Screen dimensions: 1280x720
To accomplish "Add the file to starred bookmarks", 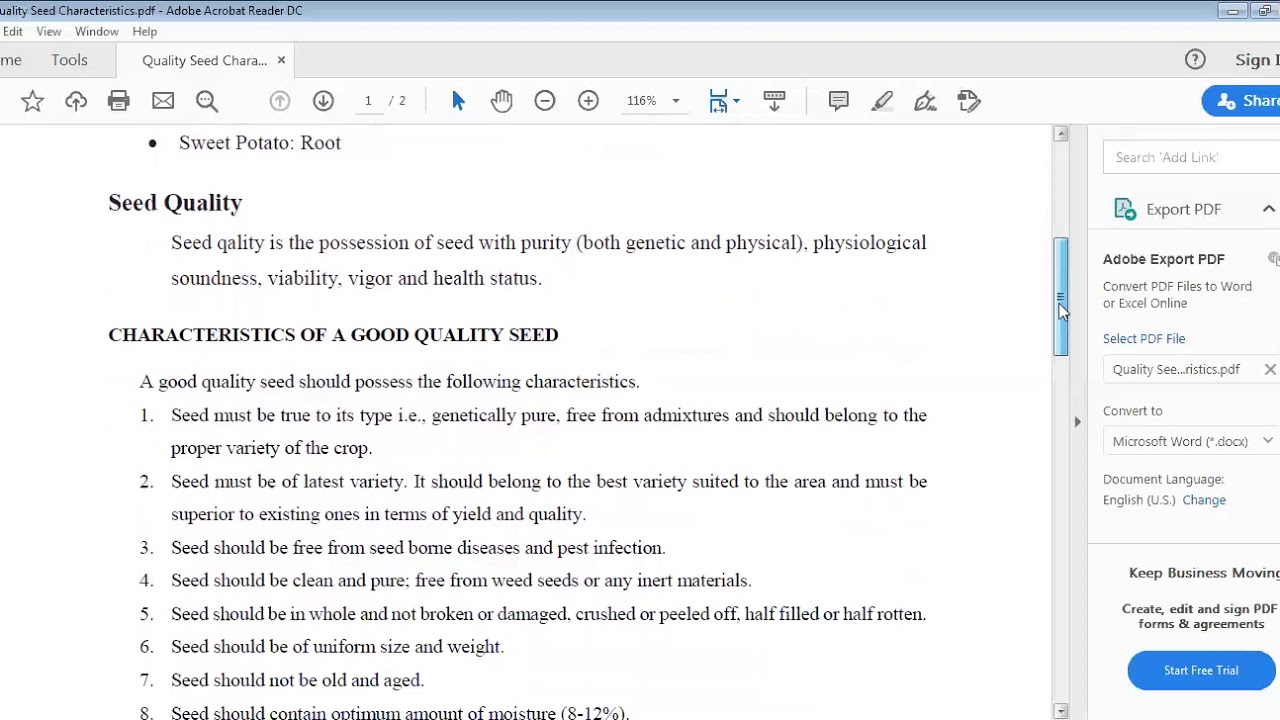I will pos(32,101).
